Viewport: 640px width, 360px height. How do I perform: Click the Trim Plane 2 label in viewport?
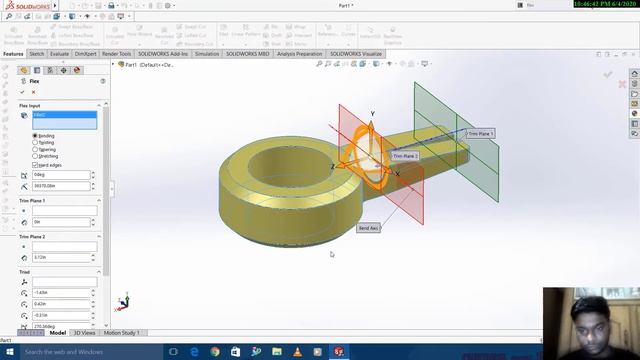405,156
